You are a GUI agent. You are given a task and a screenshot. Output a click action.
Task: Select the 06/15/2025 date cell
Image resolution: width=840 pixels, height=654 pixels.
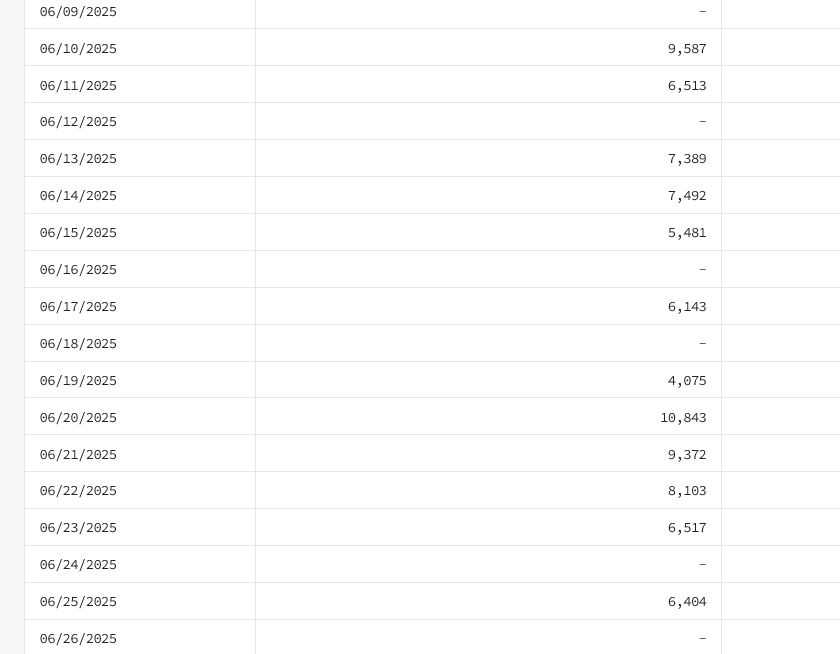140,232
